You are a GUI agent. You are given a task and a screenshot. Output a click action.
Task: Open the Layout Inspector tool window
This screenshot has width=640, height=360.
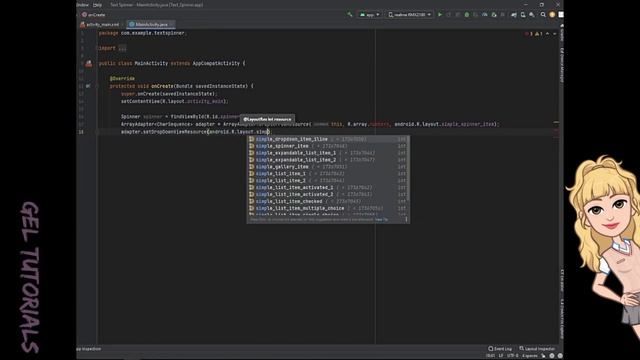click(537, 349)
